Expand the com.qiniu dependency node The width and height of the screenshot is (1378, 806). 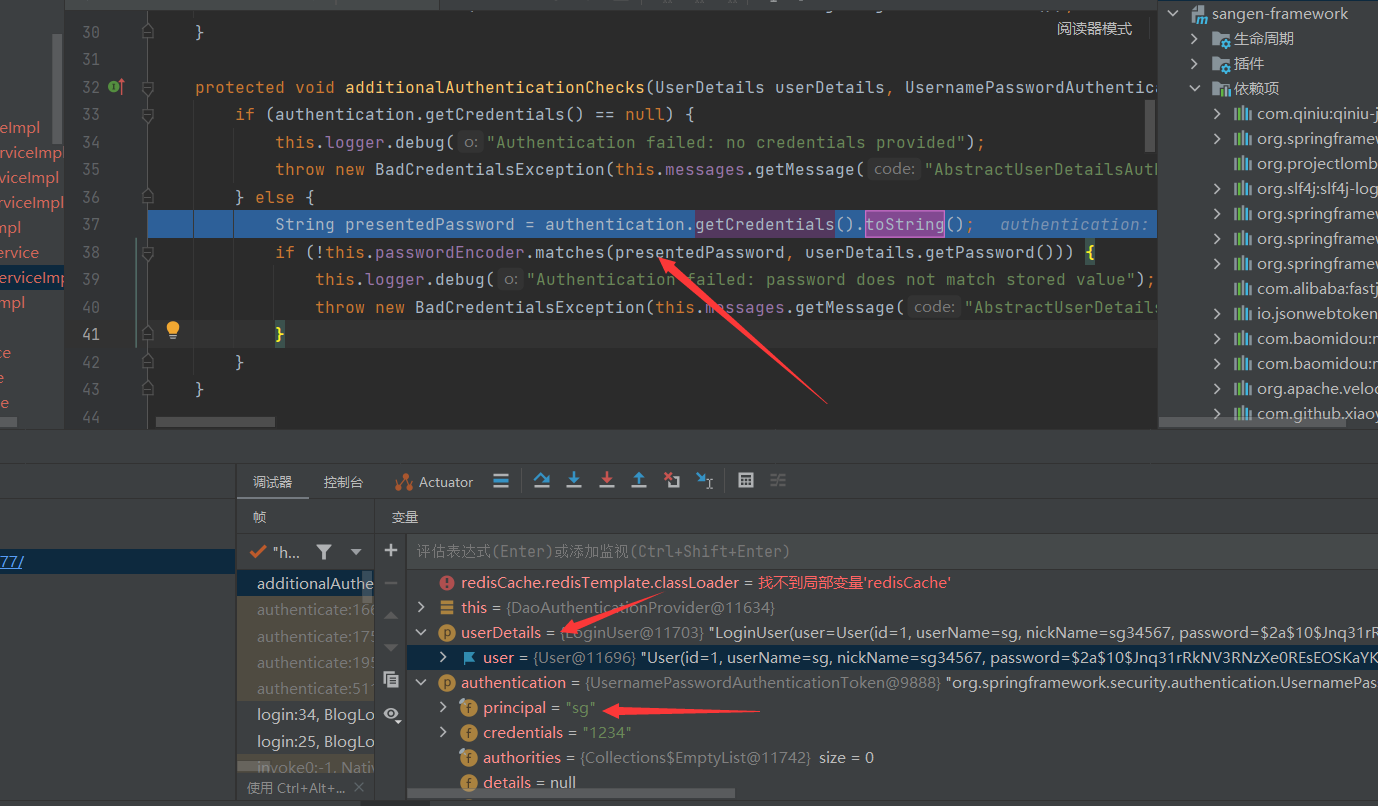click(1216, 113)
